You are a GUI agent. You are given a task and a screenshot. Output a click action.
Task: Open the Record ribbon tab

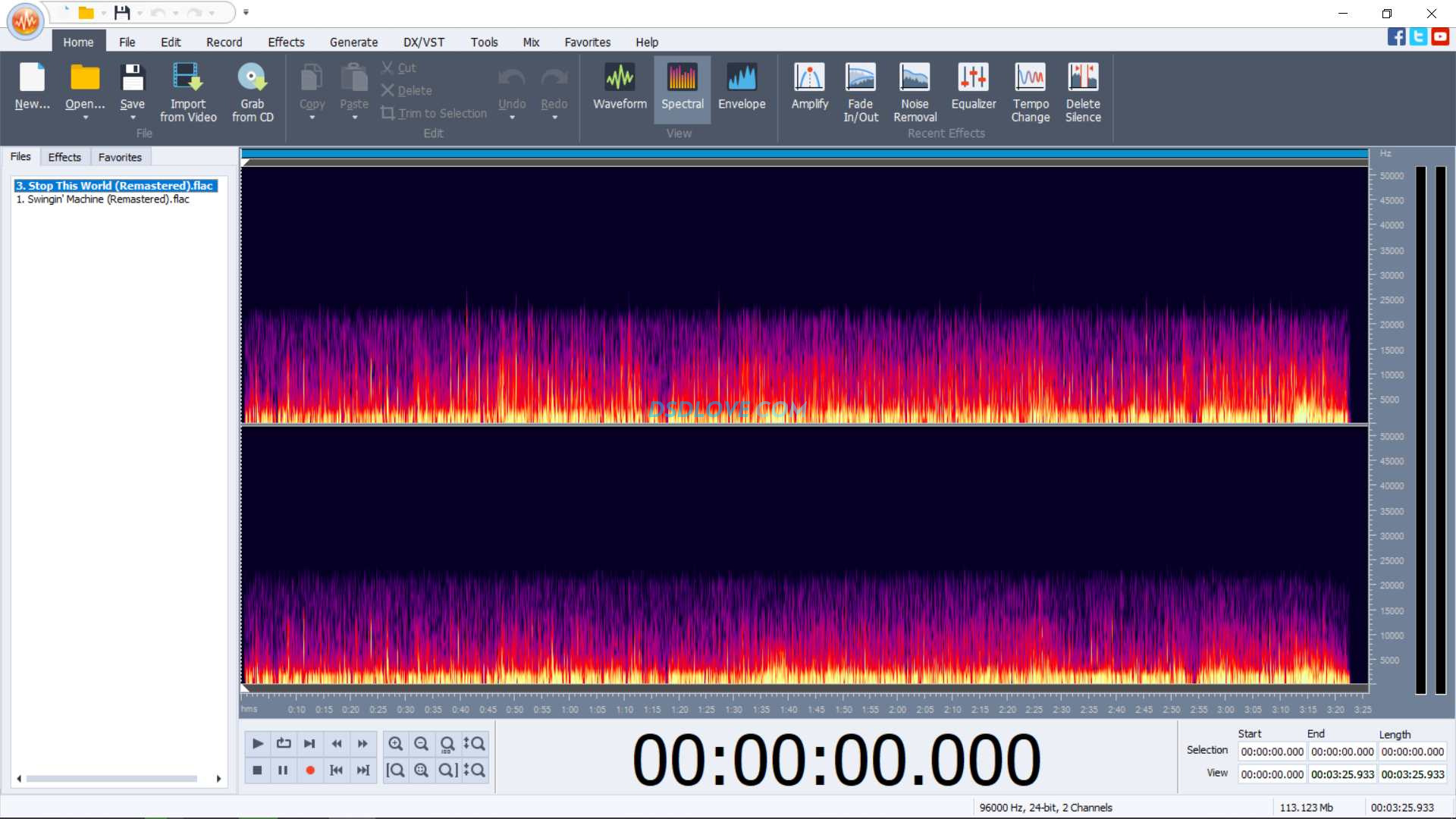point(224,42)
